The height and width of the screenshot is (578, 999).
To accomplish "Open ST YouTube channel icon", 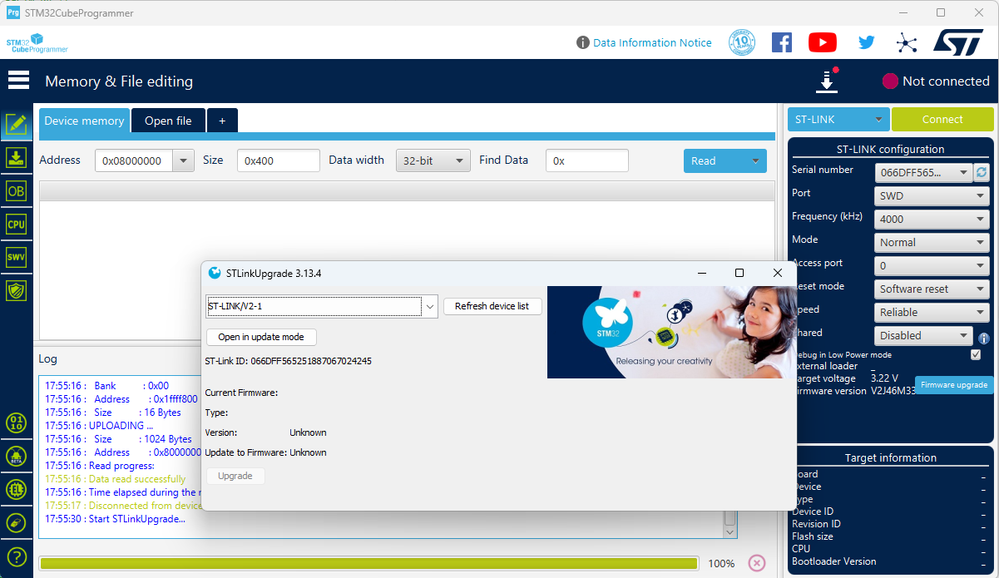I will pos(823,43).
